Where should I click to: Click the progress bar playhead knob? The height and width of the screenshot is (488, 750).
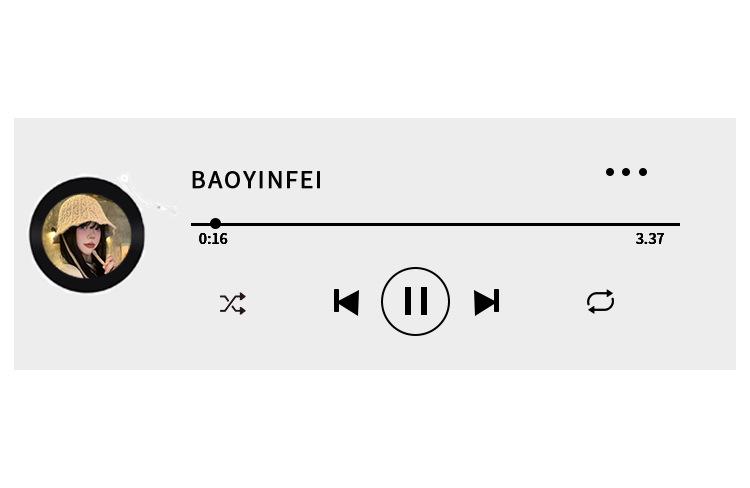[x=215, y=223]
